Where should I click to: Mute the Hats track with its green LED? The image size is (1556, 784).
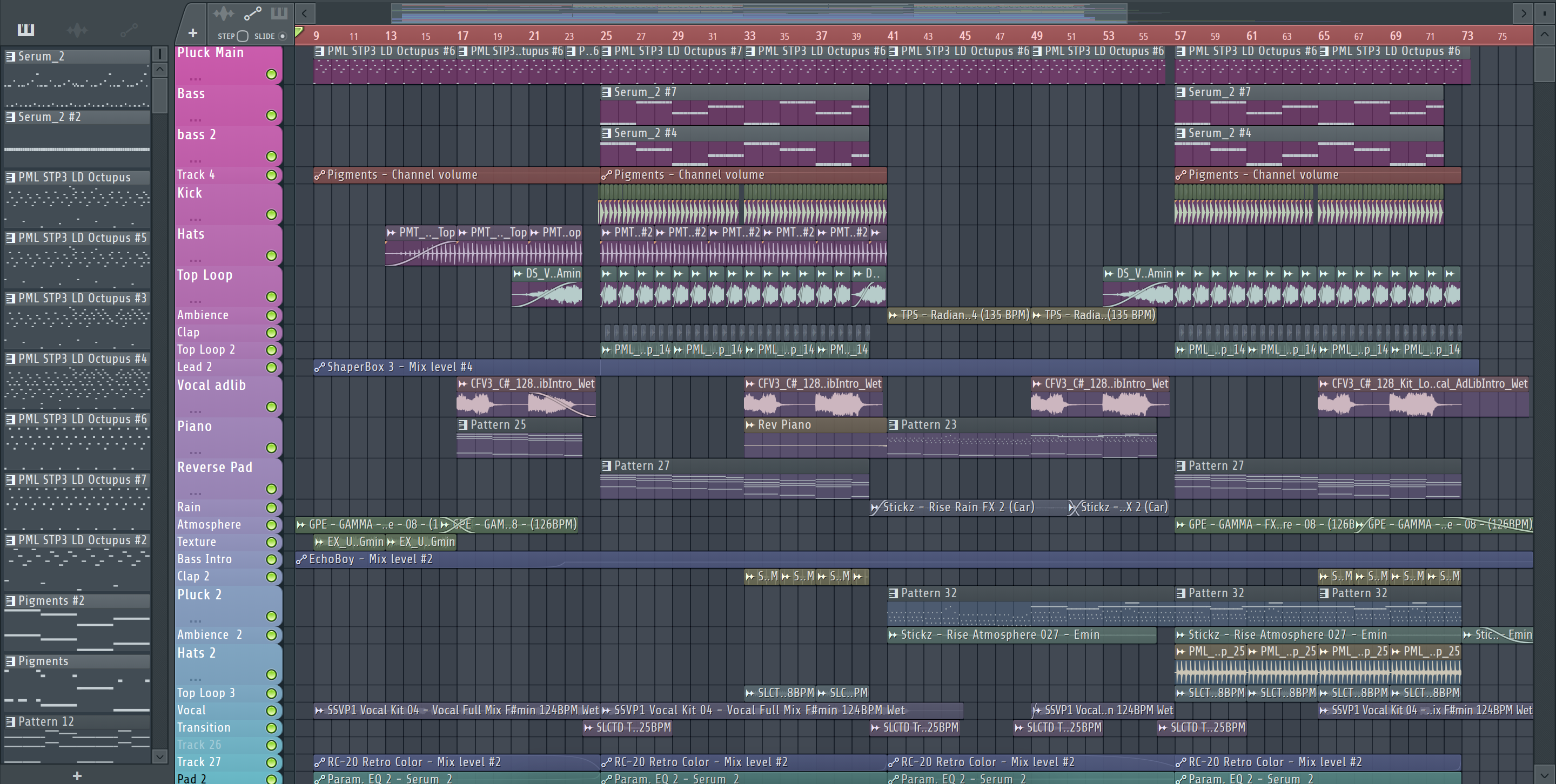(271, 256)
